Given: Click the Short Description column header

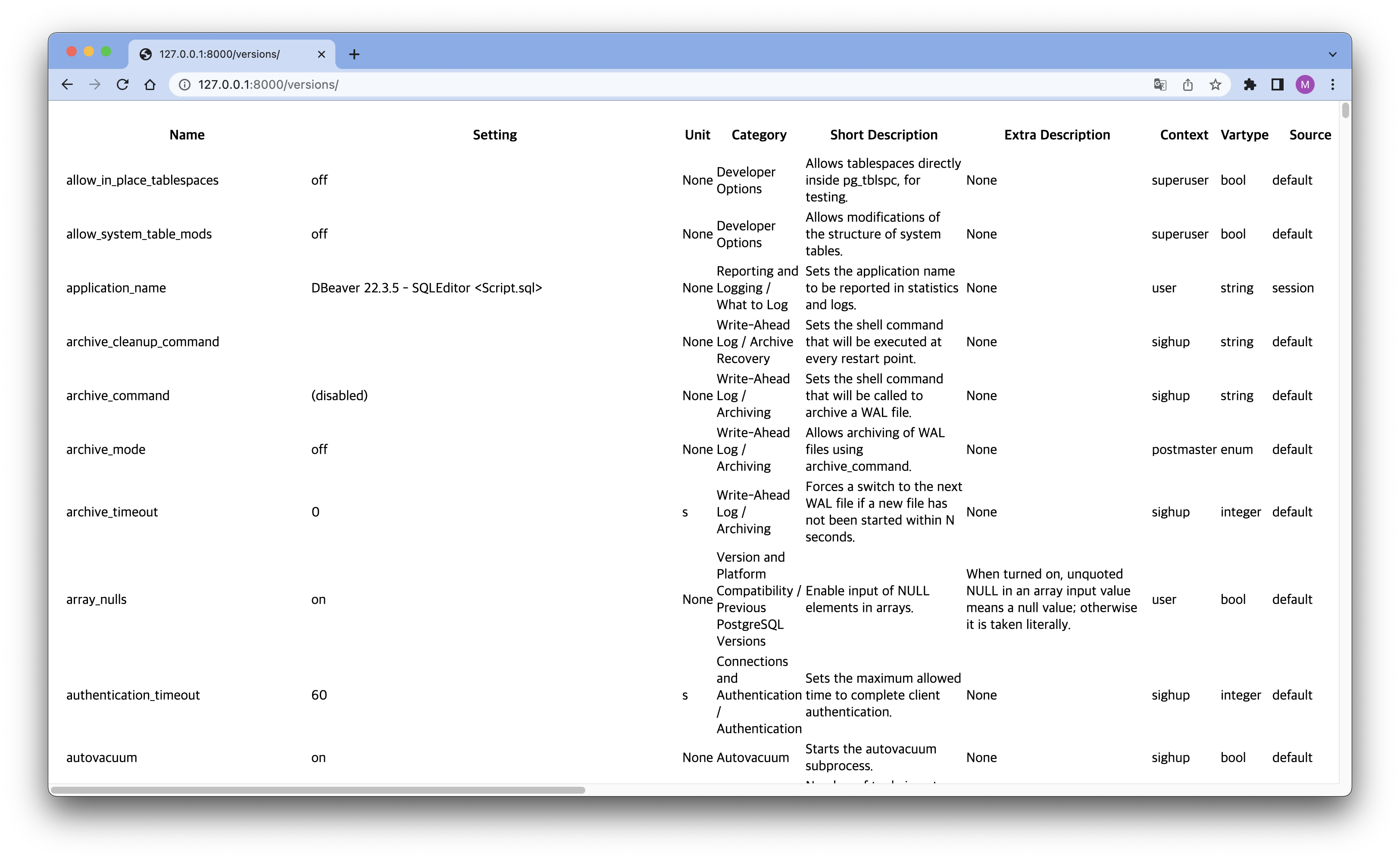Looking at the screenshot, I should pos(884,135).
